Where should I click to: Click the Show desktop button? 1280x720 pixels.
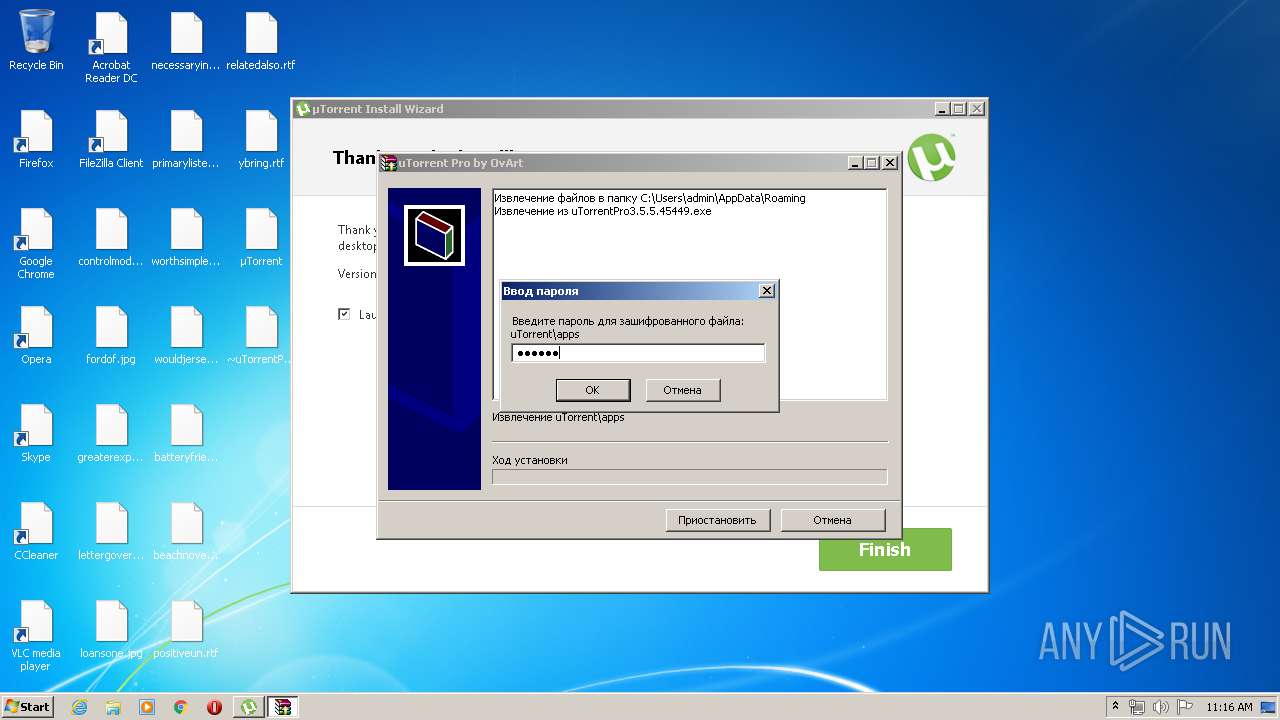(x=1270, y=707)
